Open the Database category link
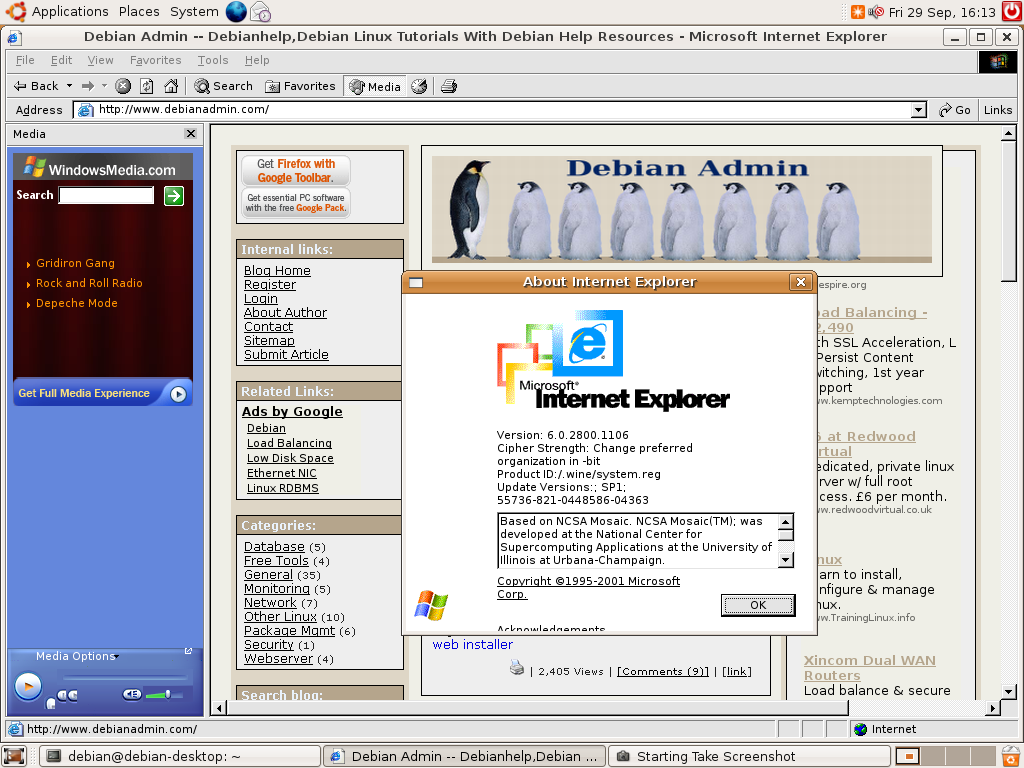Viewport: 1024px width, 768px height. click(x=274, y=547)
